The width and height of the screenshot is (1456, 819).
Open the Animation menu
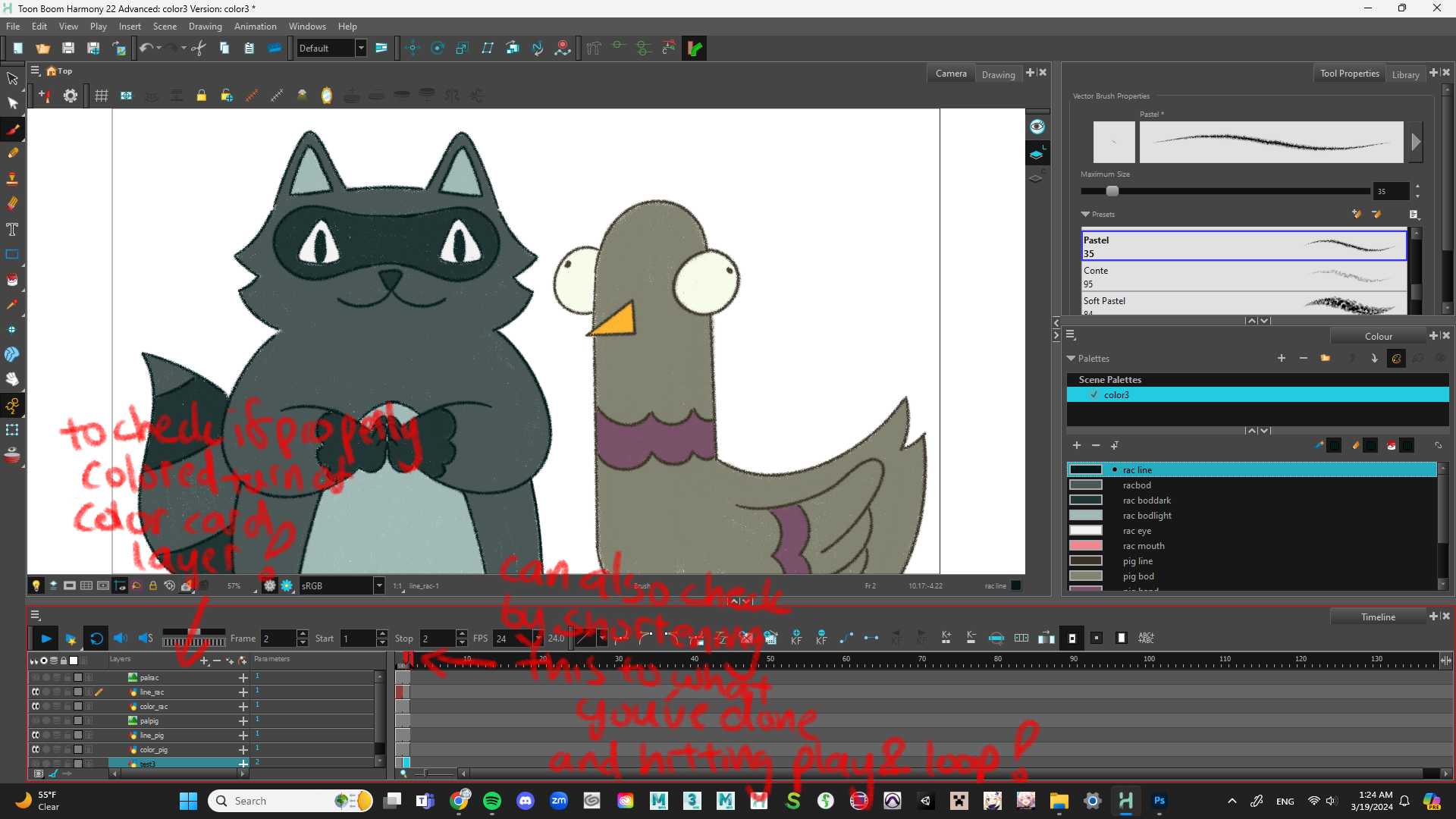(255, 27)
